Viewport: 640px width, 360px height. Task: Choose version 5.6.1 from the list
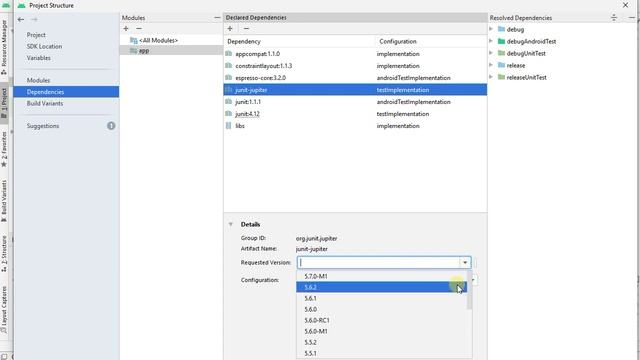[x=381, y=298]
